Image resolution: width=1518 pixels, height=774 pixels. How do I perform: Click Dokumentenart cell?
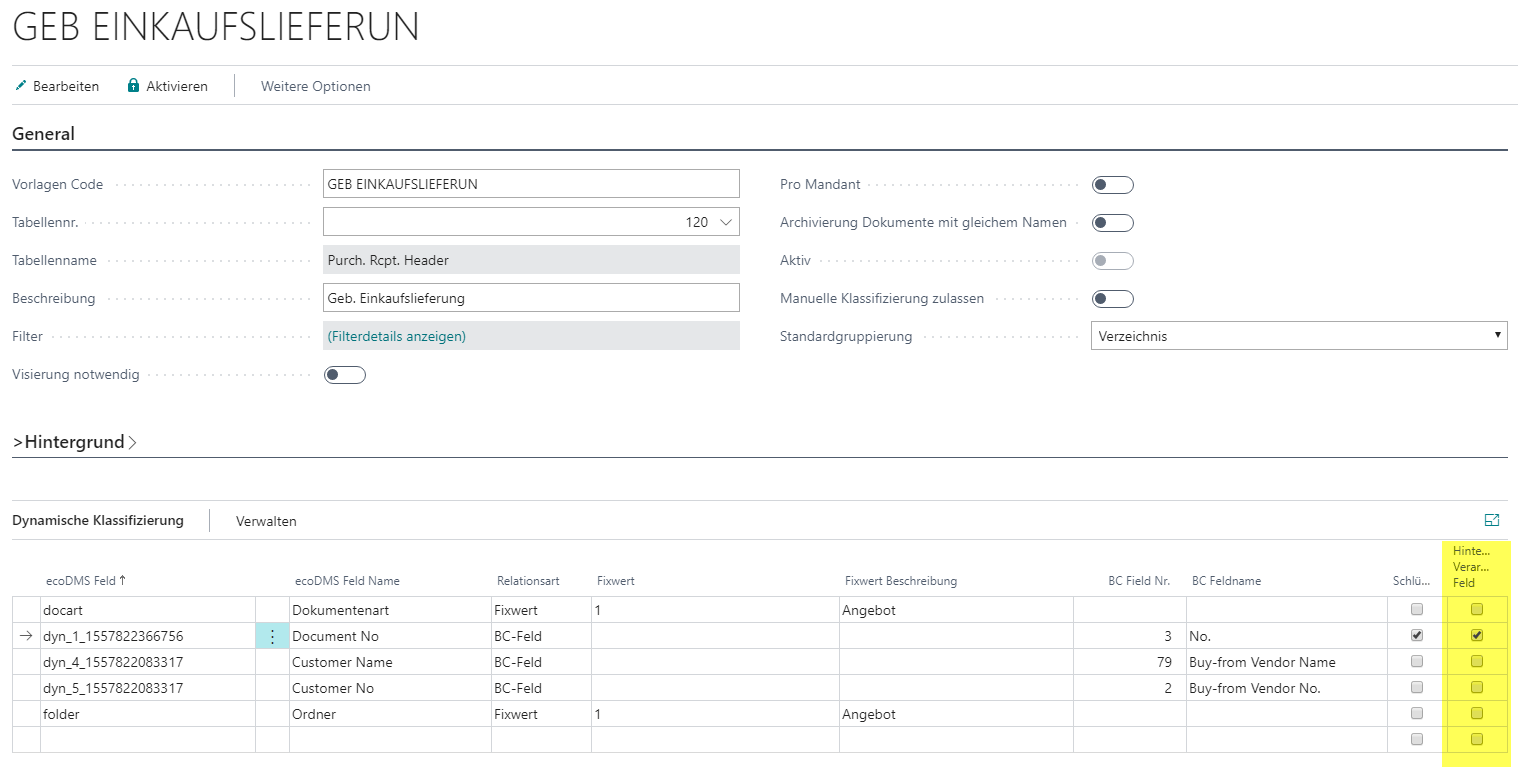point(390,610)
